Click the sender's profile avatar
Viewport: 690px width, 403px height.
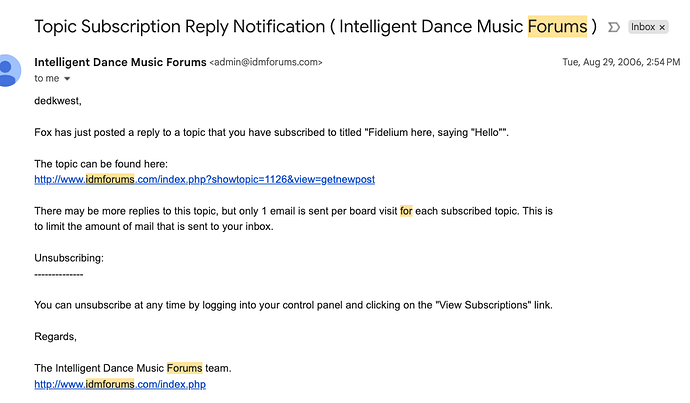coord(8,70)
